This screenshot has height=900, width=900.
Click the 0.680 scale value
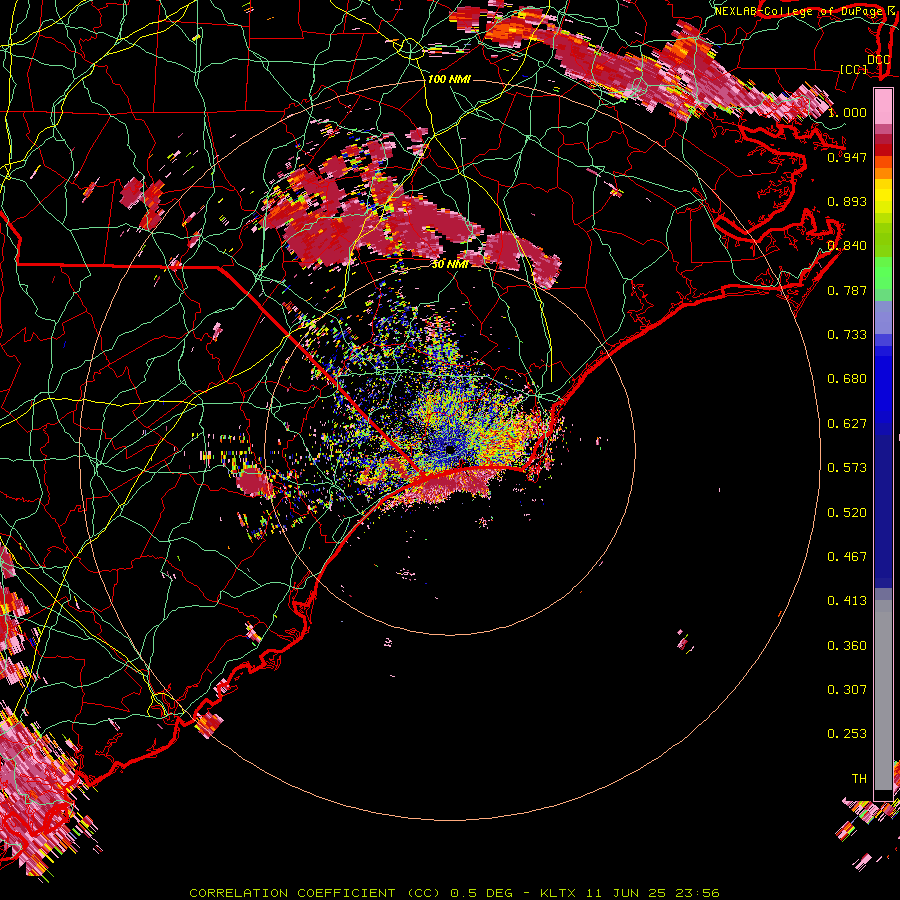click(847, 379)
